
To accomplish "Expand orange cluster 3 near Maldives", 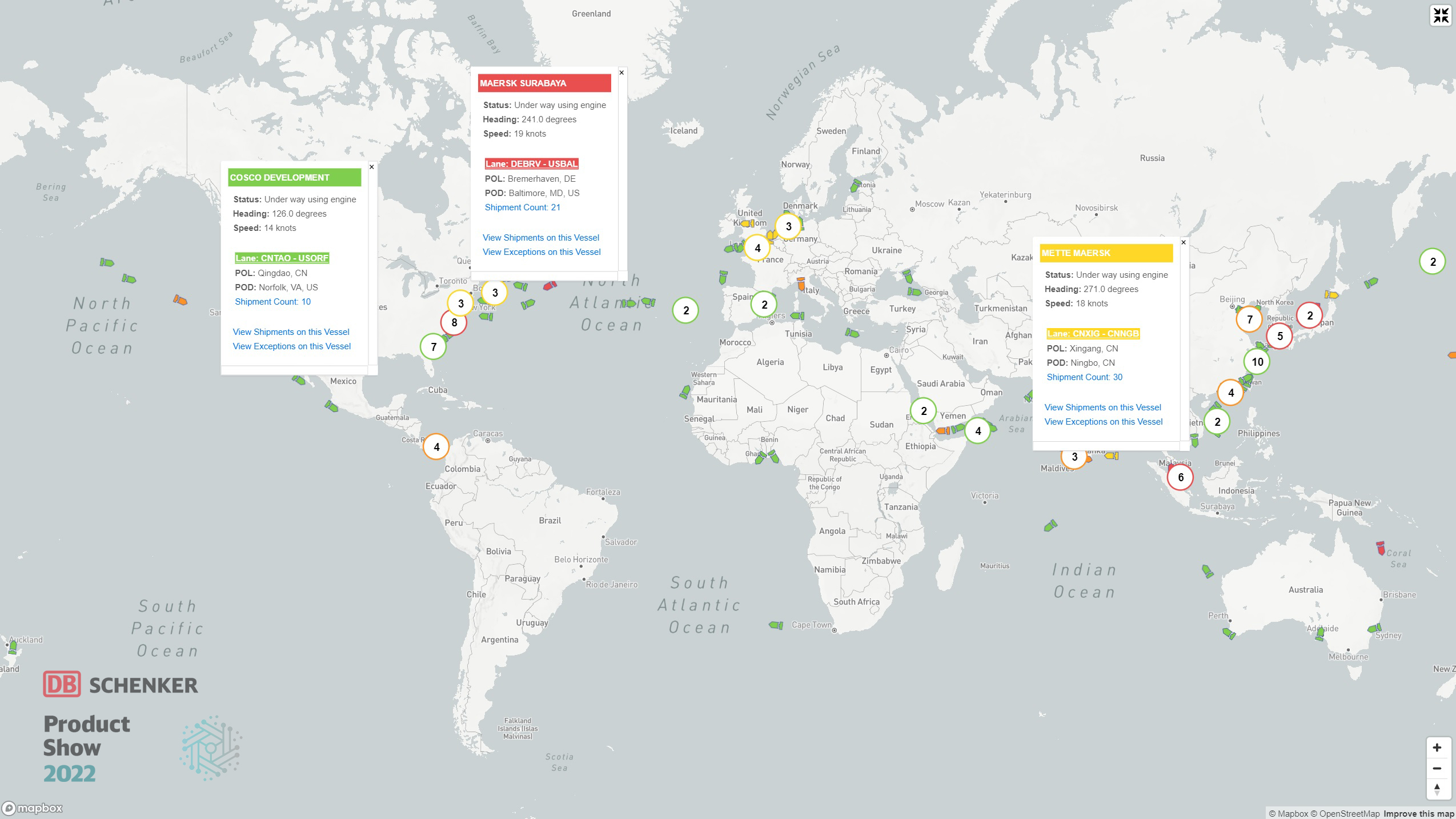I will coord(1074,458).
